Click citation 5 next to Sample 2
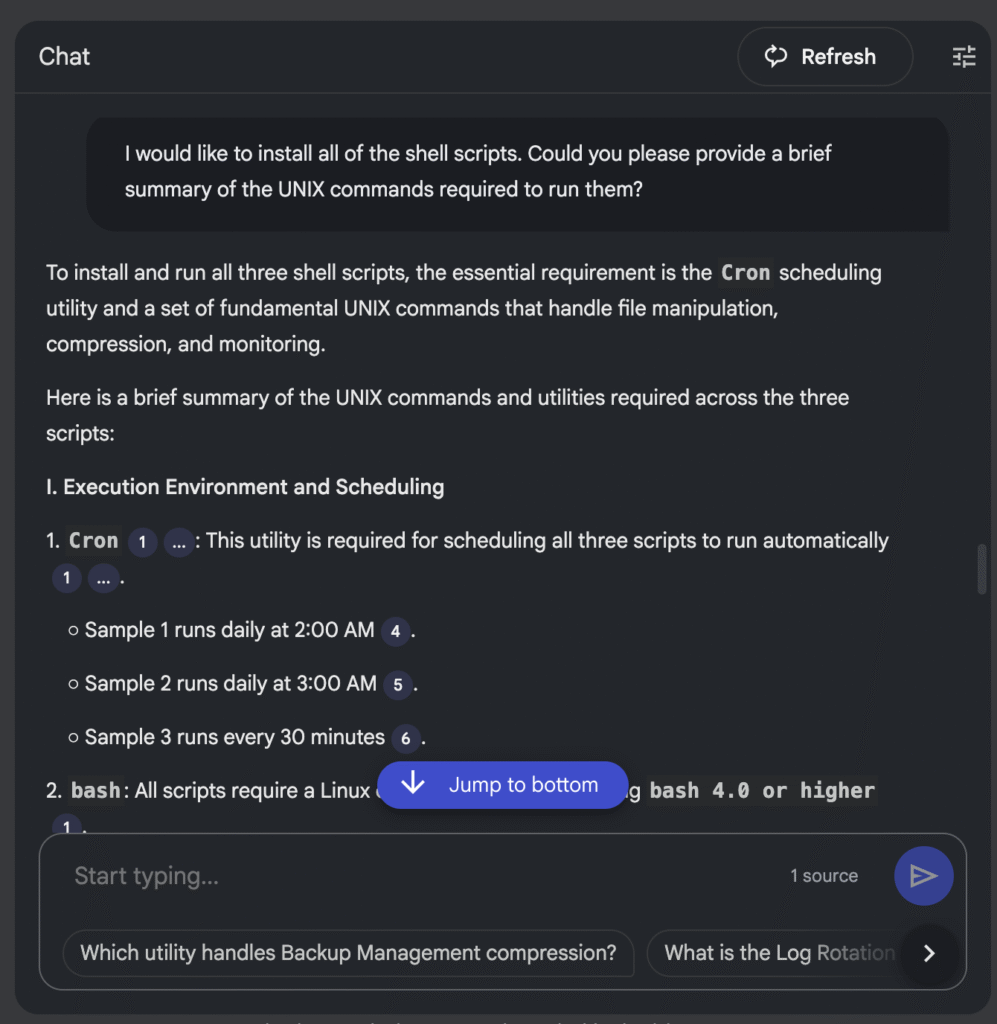Screen dimensions: 997x1024 pos(398,685)
